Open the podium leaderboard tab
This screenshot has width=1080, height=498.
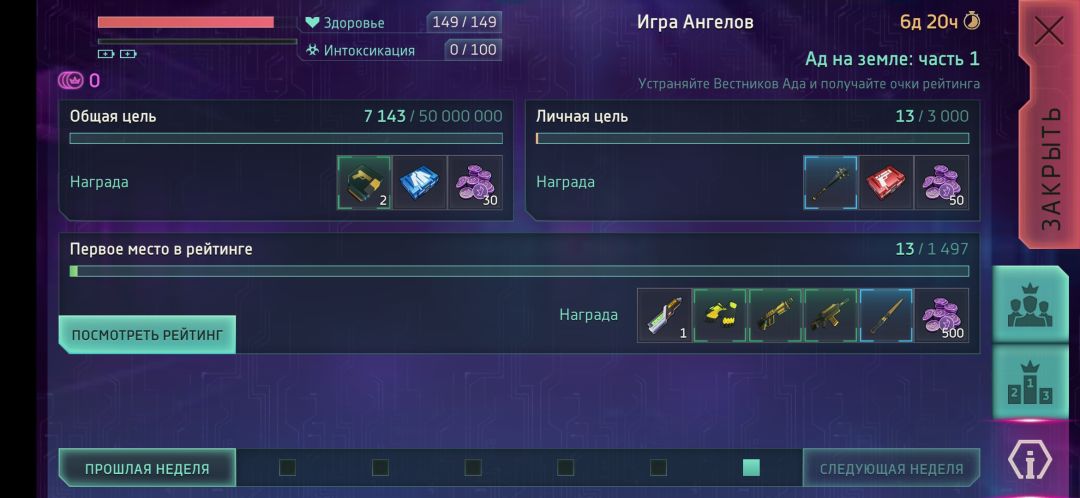1030,382
